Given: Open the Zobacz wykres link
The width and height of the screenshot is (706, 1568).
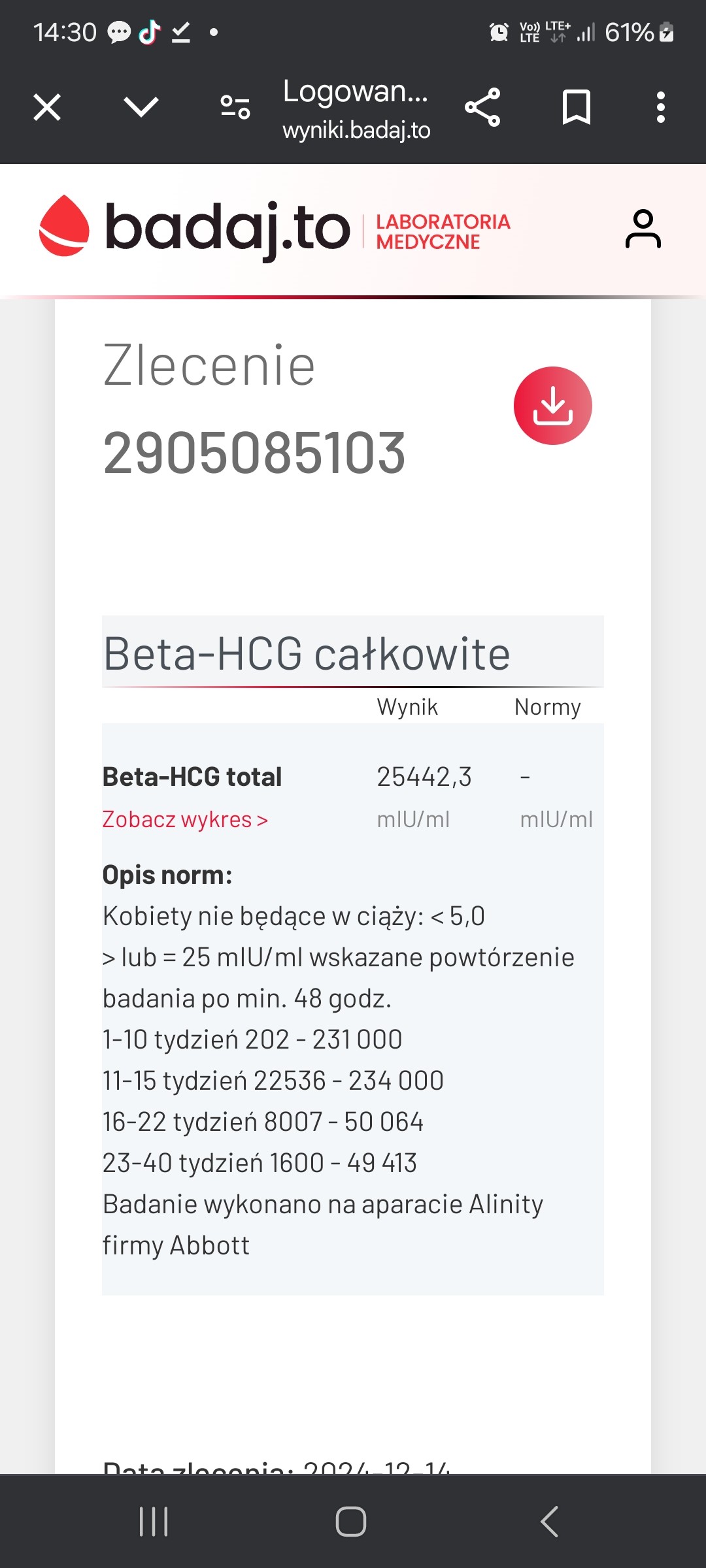Looking at the screenshot, I should tap(185, 819).
